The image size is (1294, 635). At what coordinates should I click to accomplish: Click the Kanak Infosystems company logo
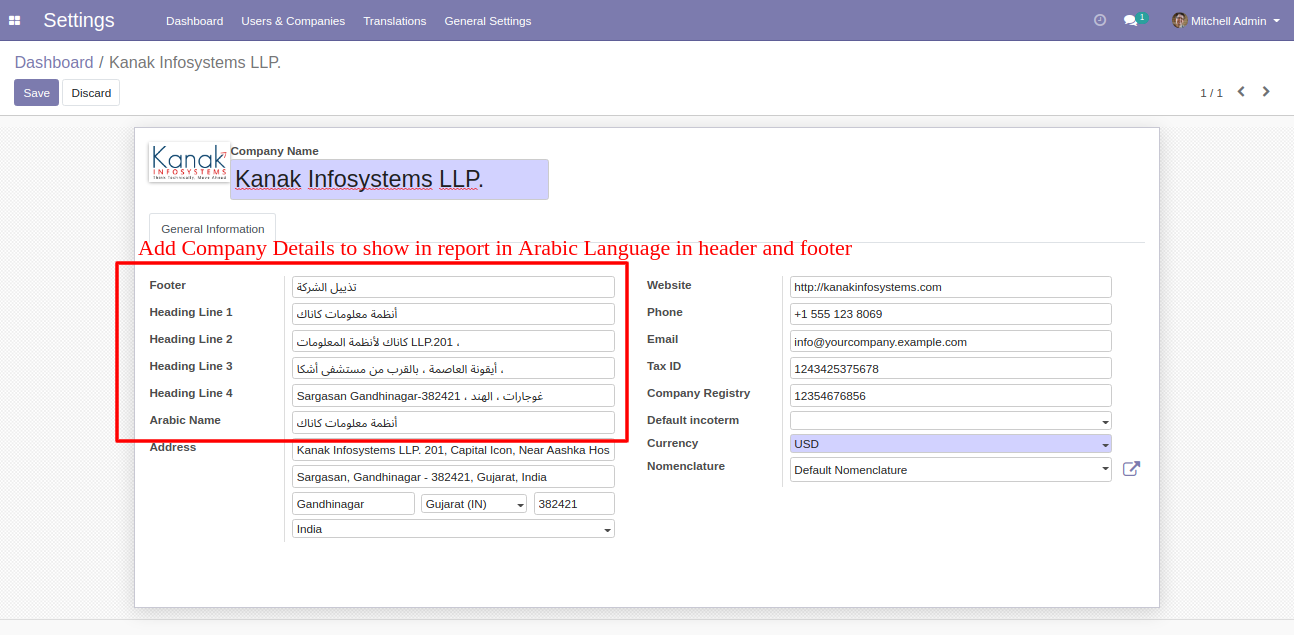(189, 162)
